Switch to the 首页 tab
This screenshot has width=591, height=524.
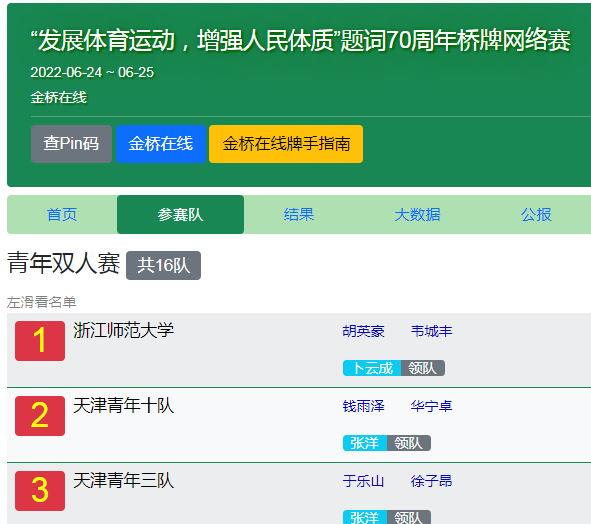62,215
